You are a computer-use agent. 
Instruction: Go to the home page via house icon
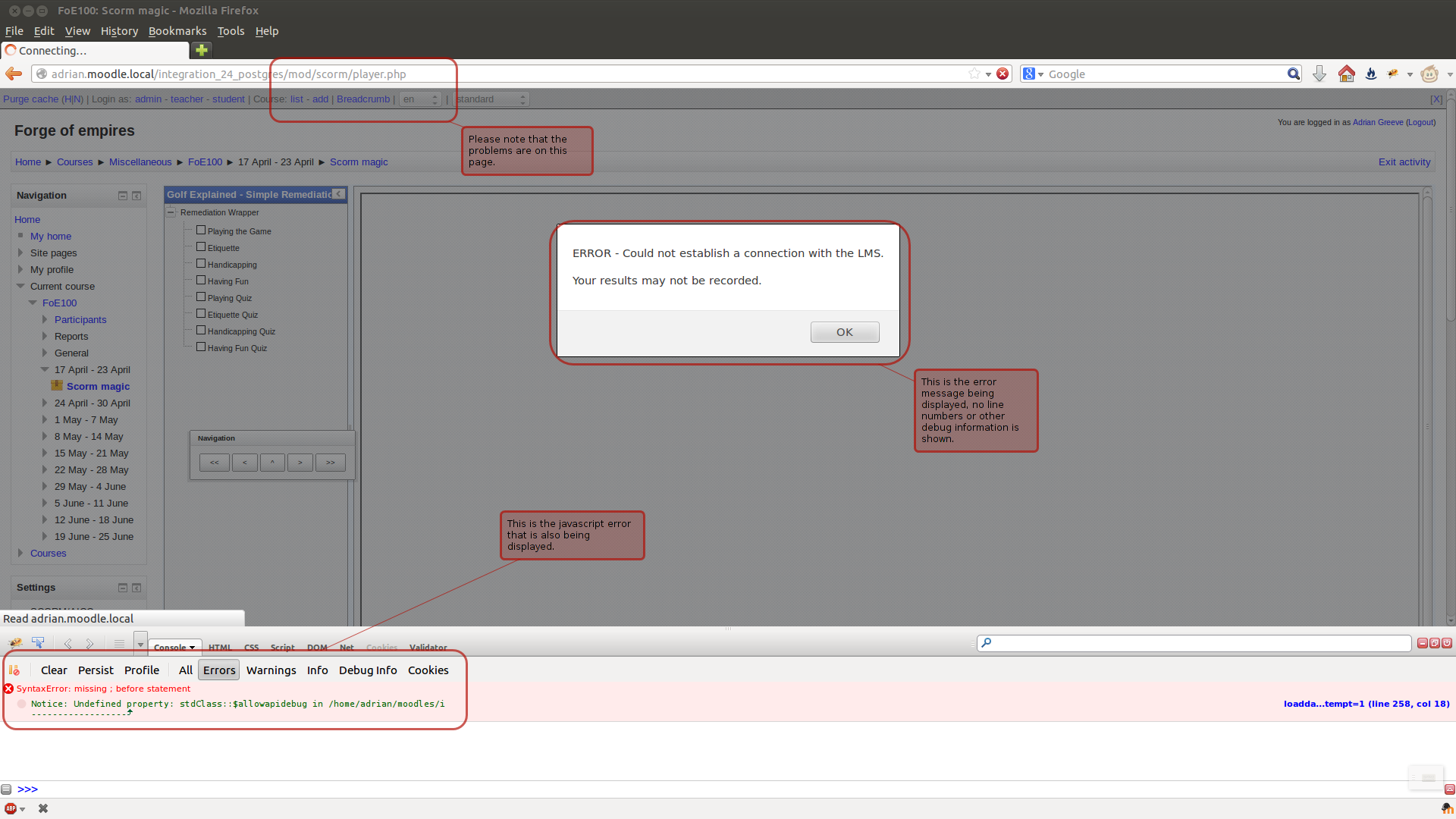(x=1347, y=74)
